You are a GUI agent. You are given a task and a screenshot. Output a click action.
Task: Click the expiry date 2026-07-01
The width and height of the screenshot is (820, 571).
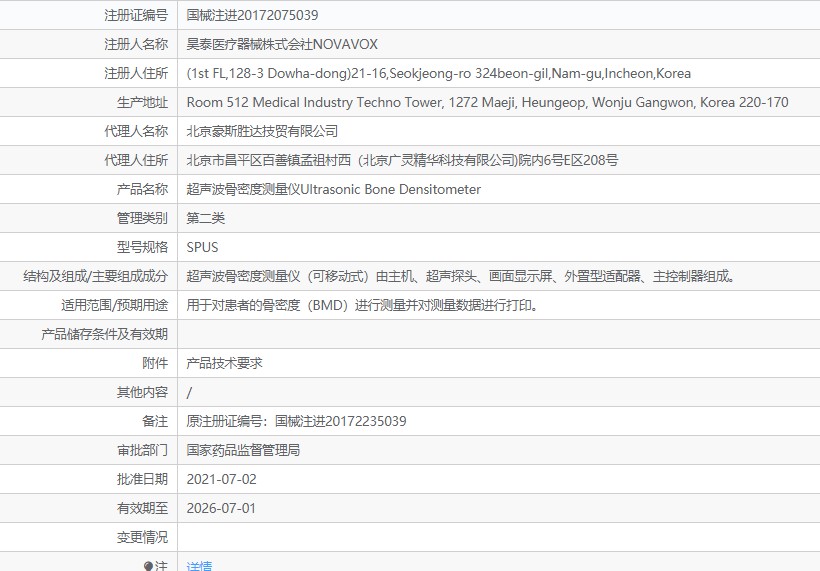[x=221, y=508]
